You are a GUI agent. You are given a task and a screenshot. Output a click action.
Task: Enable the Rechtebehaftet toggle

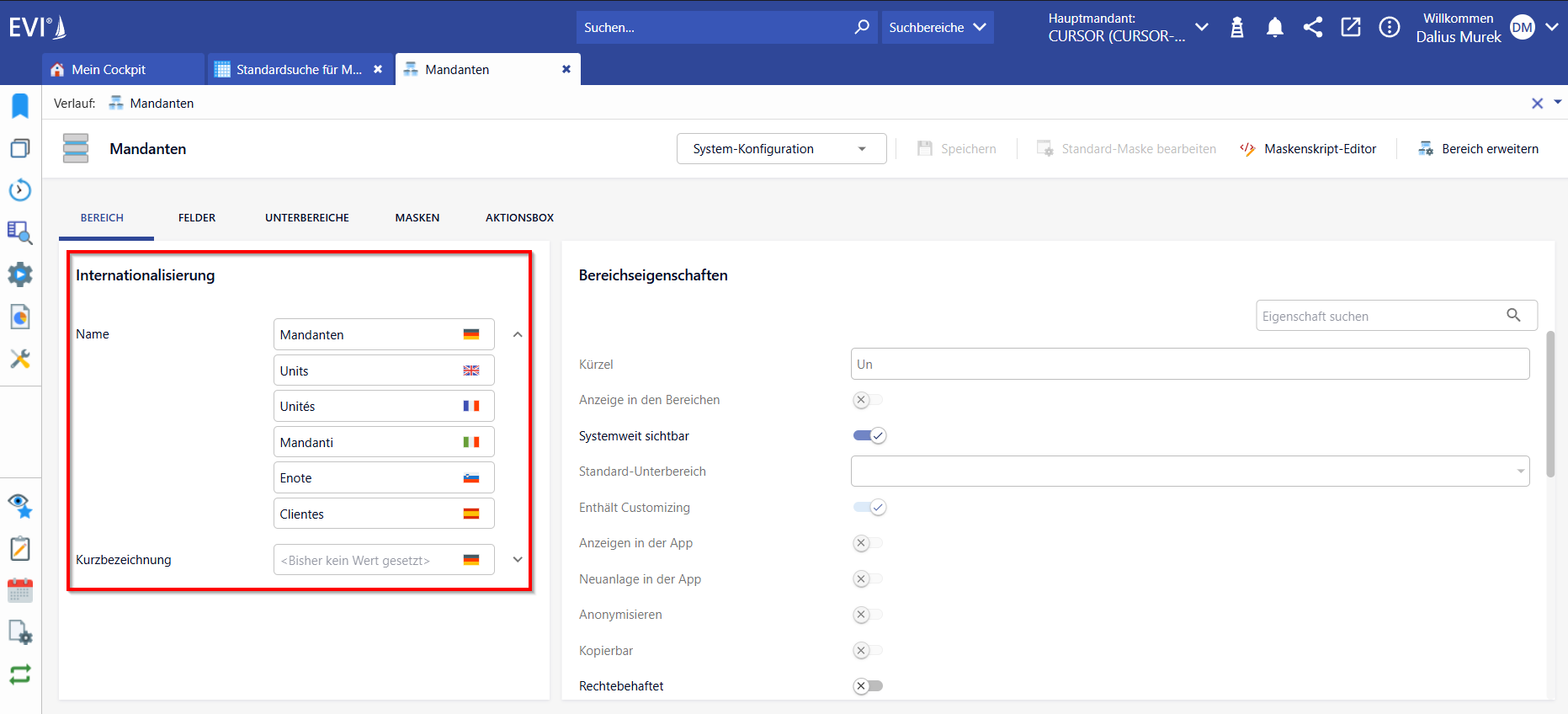pos(868,686)
